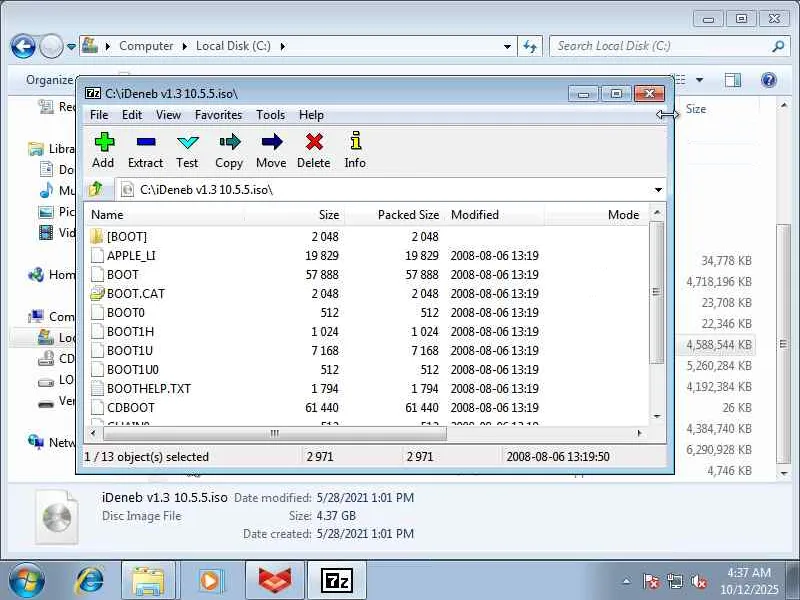Go up one folder level in 7-Zip

pyautogui.click(x=96, y=189)
